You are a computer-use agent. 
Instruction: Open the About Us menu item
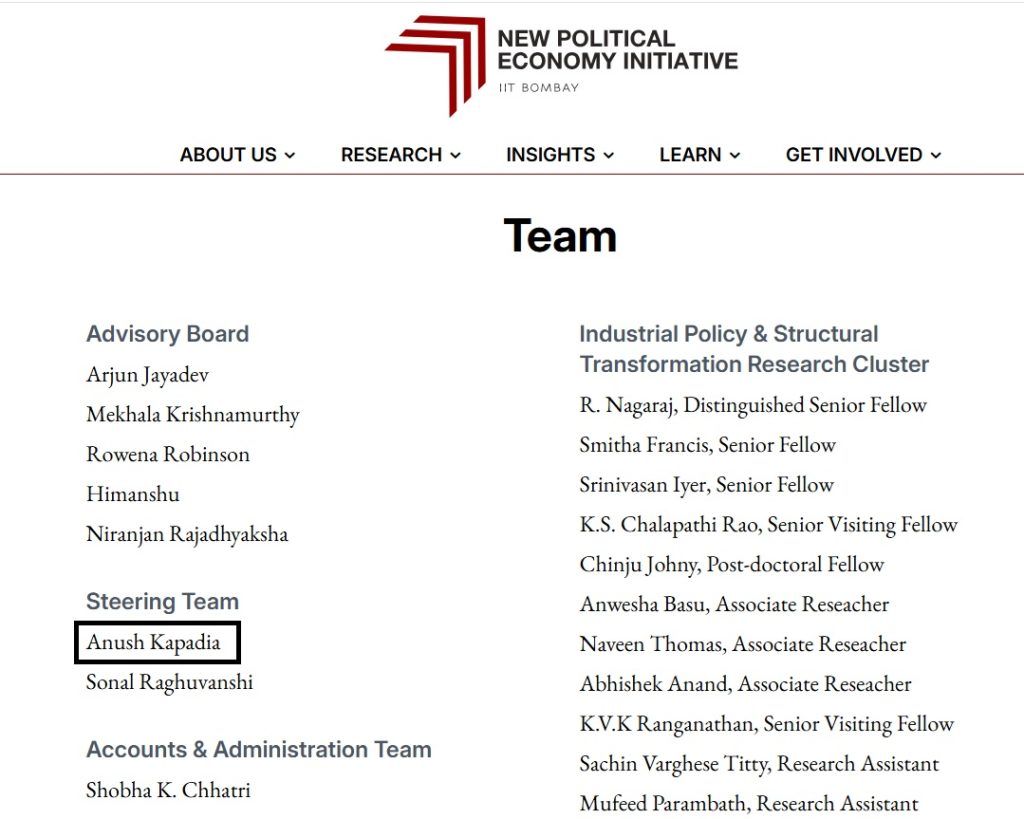coord(228,155)
